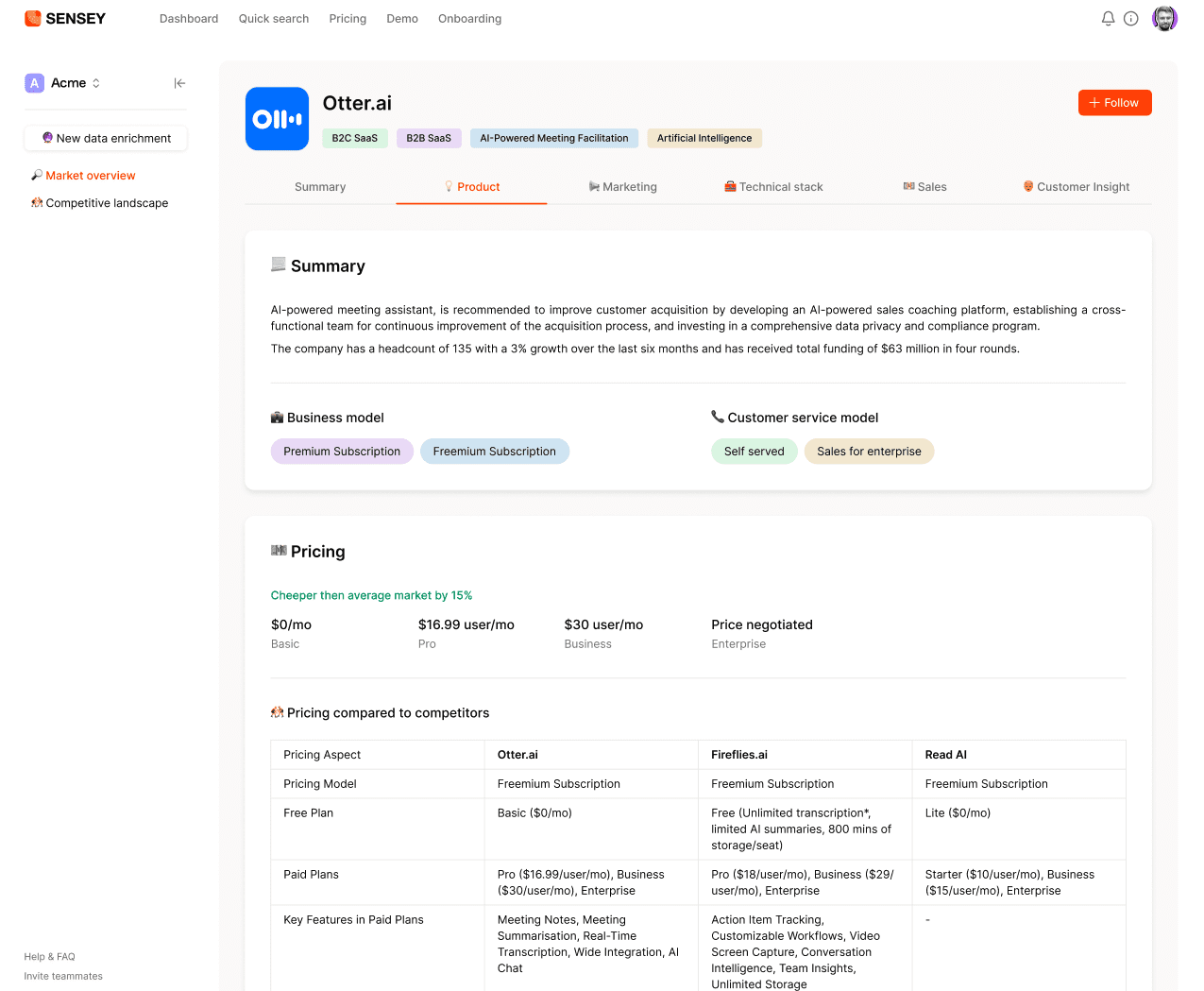Open the notifications bell
The height and width of the screenshot is (991, 1204).
coord(1108,19)
